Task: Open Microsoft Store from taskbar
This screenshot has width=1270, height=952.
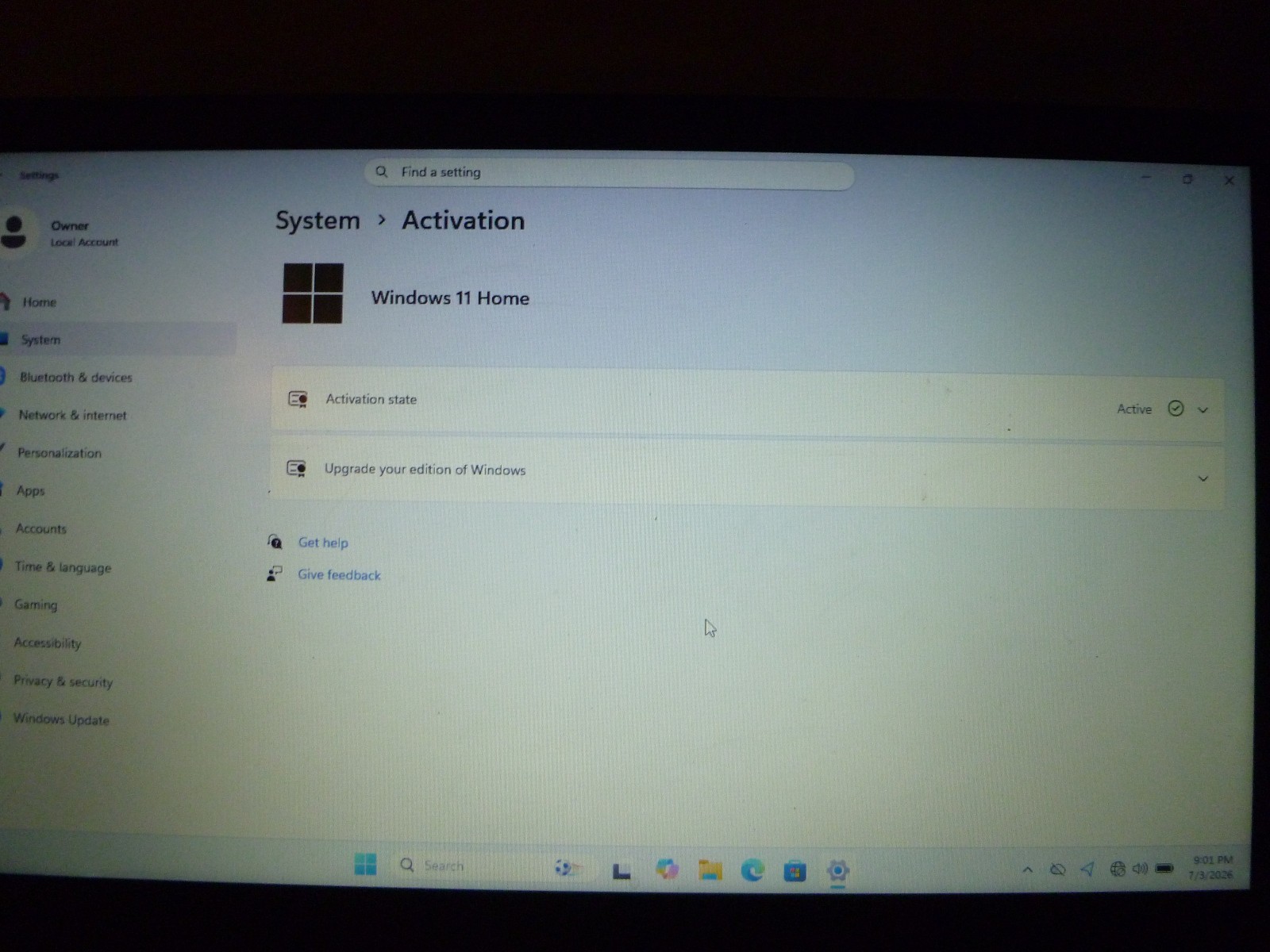Action: [795, 872]
